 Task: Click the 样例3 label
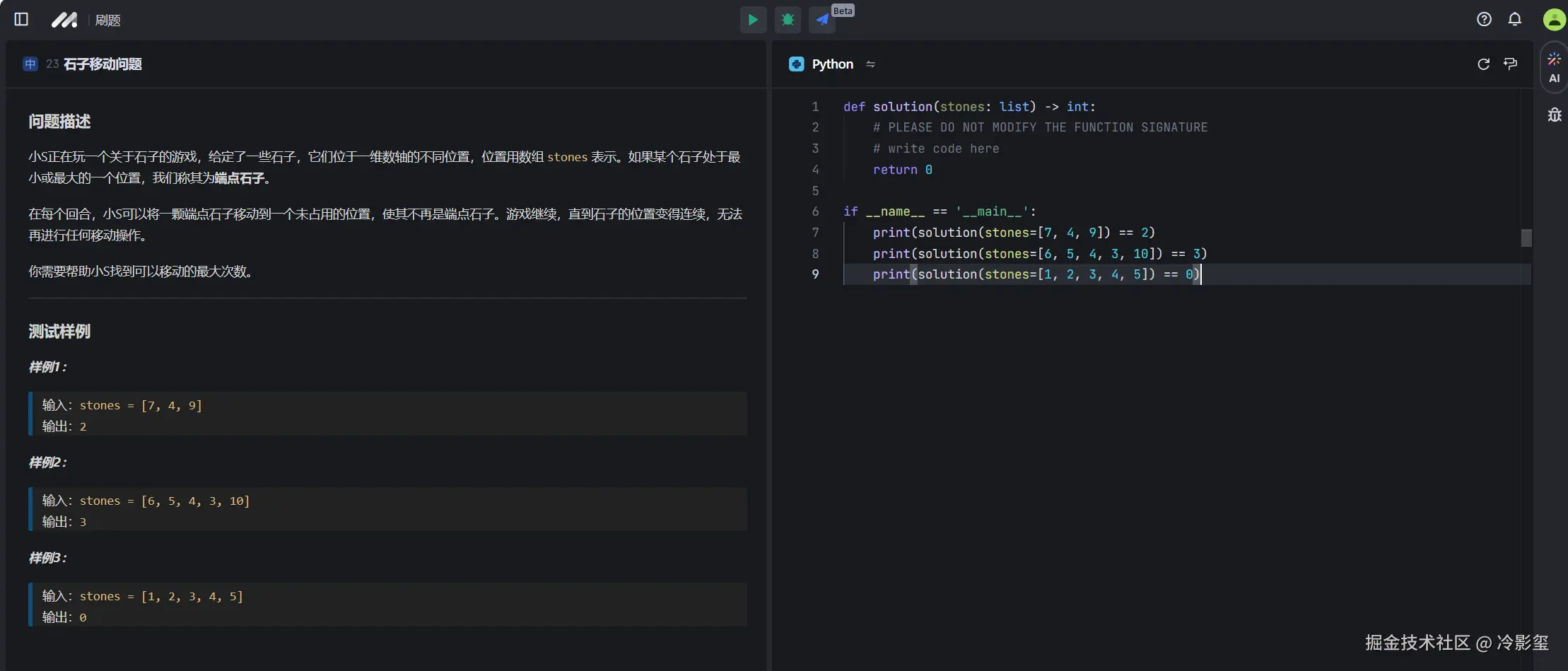pyautogui.click(x=47, y=558)
